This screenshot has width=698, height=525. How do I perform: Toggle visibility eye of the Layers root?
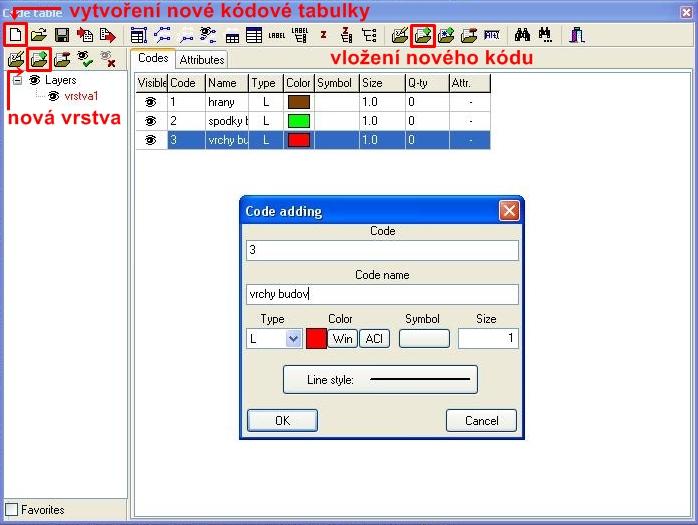coord(34,80)
